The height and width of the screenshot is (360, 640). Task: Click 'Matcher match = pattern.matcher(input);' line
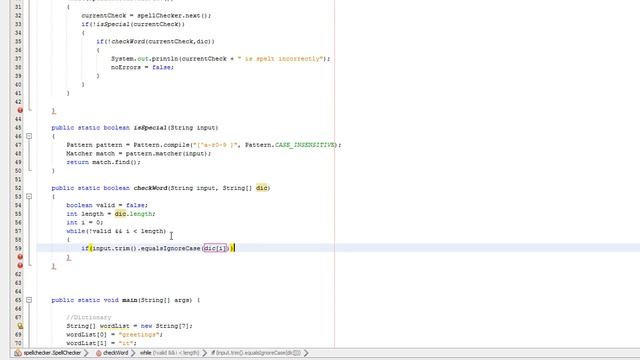[139, 153]
